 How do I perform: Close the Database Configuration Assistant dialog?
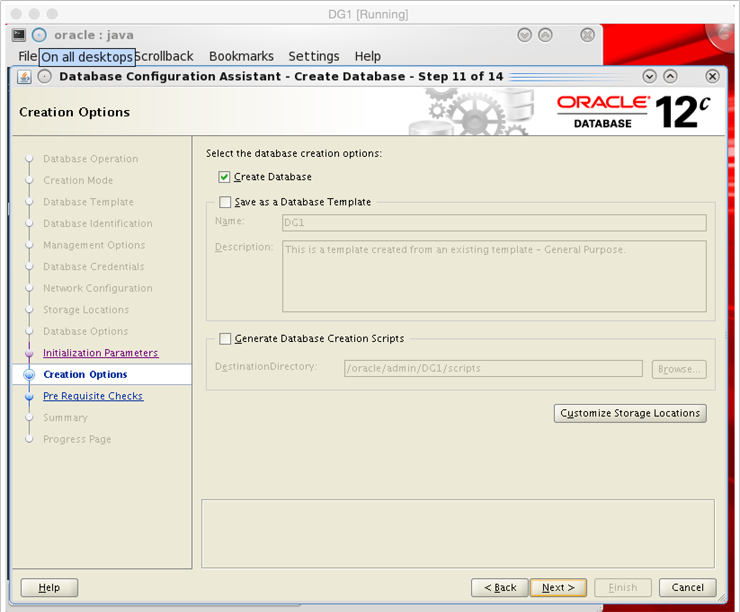coord(712,76)
